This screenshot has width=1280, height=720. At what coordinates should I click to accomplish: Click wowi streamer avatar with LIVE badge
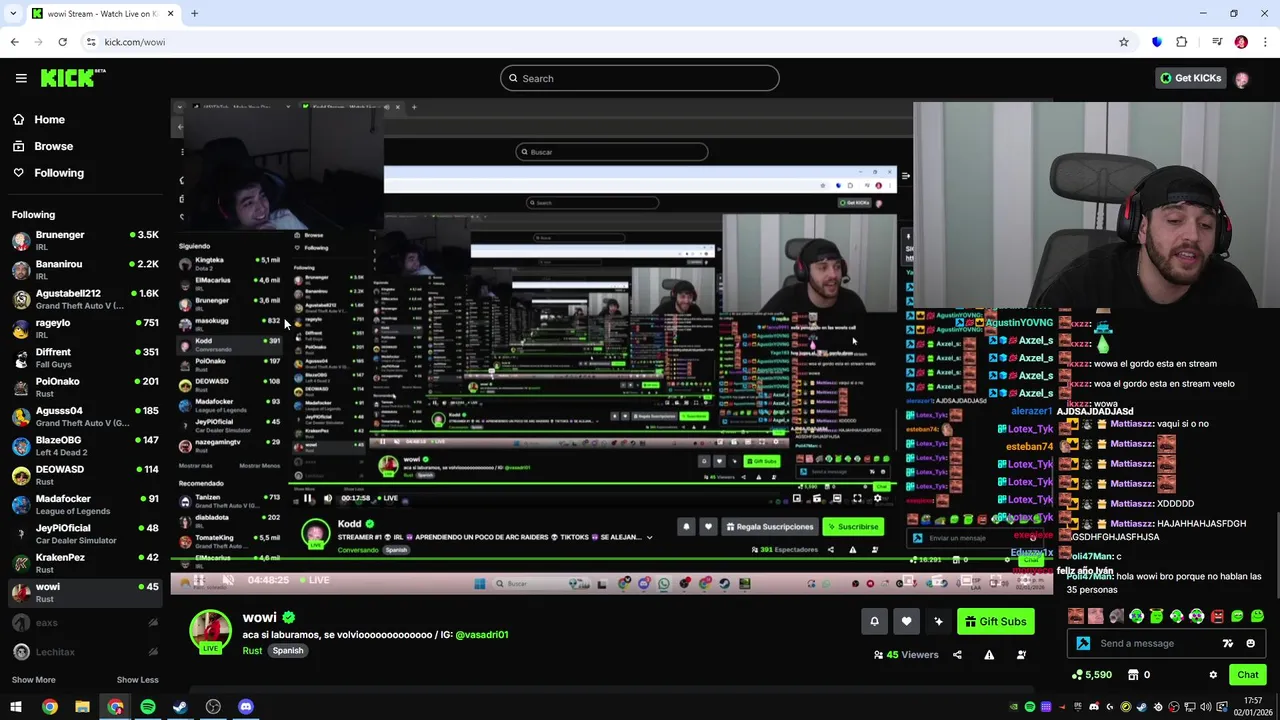click(x=210, y=632)
